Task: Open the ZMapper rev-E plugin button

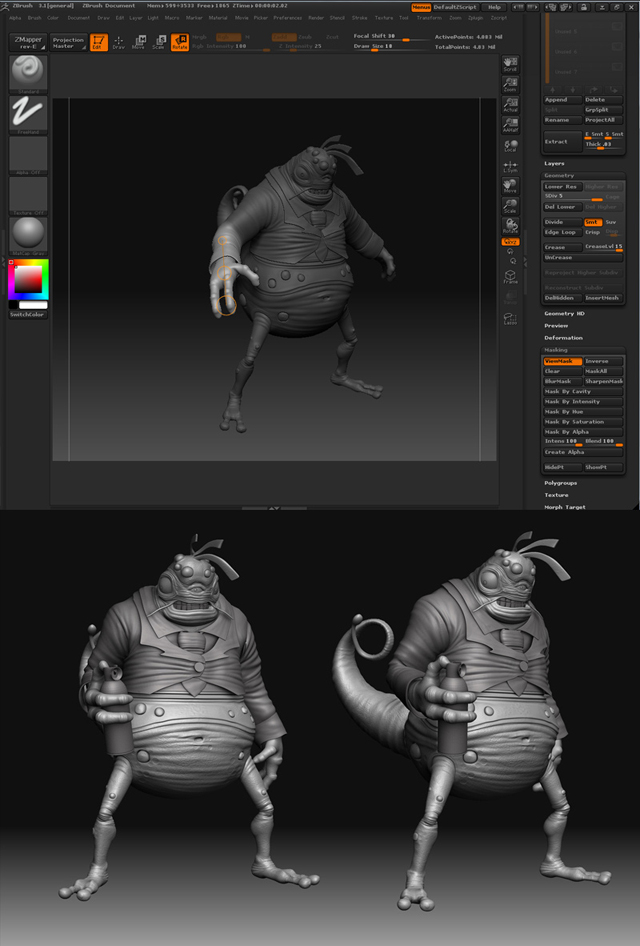Action: pos(28,42)
